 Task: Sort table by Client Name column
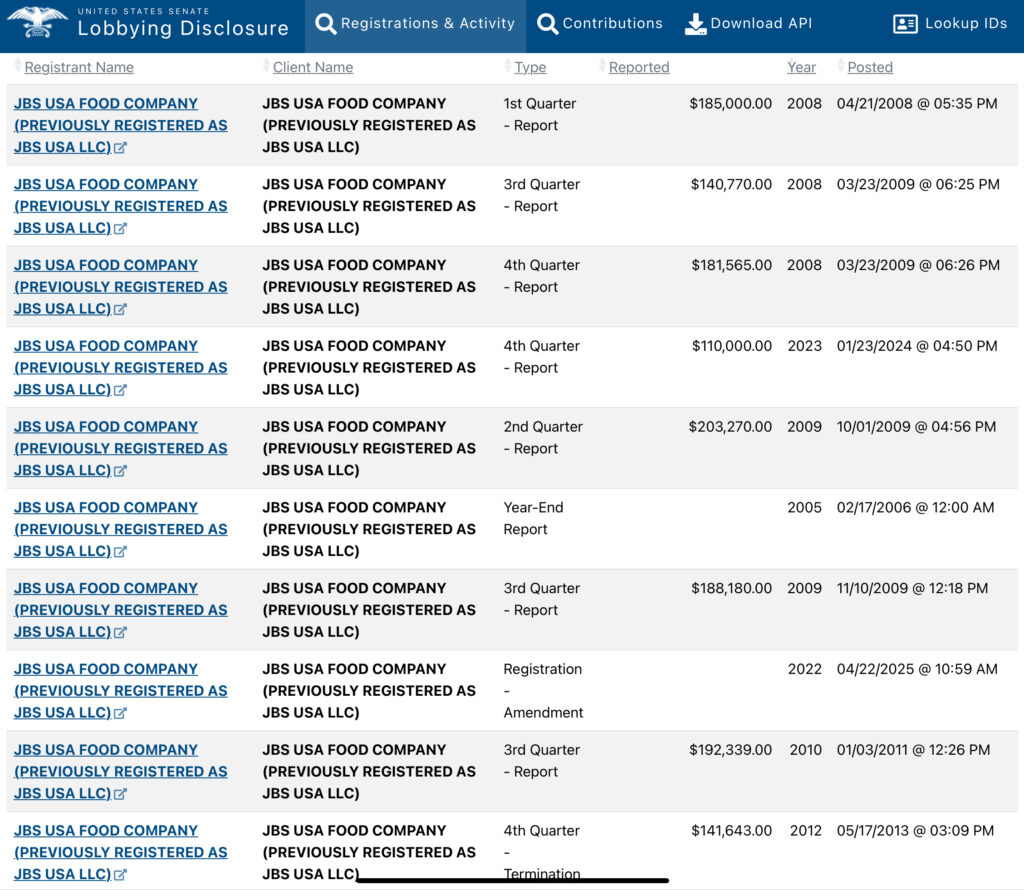312,67
